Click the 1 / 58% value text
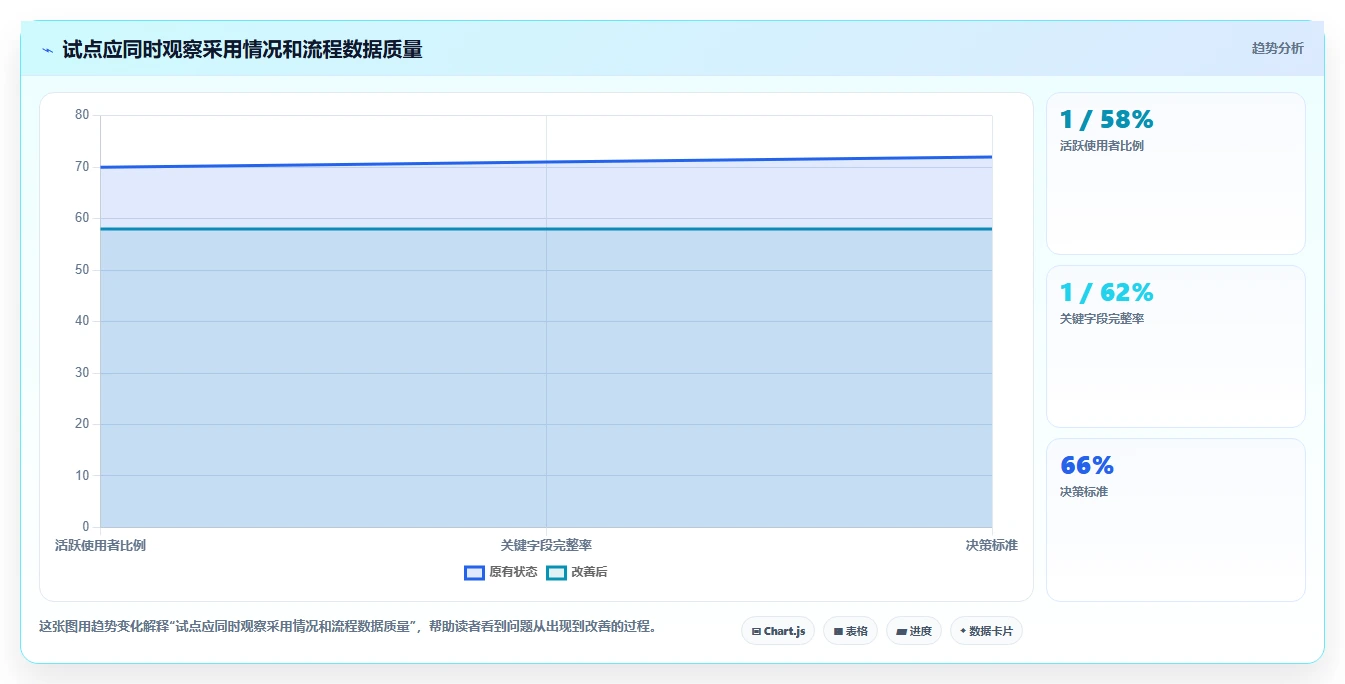Screen dimensions: 1345x684 click(1107, 119)
